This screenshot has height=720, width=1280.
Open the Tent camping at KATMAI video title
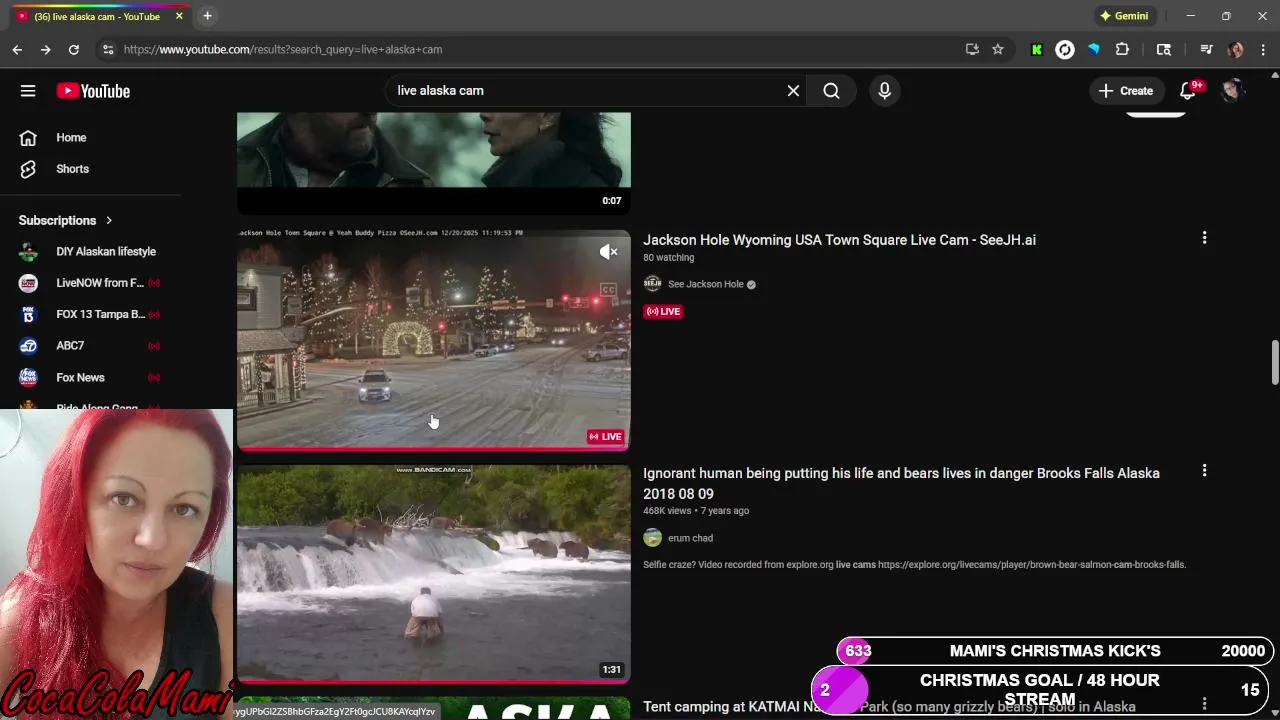point(889,707)
